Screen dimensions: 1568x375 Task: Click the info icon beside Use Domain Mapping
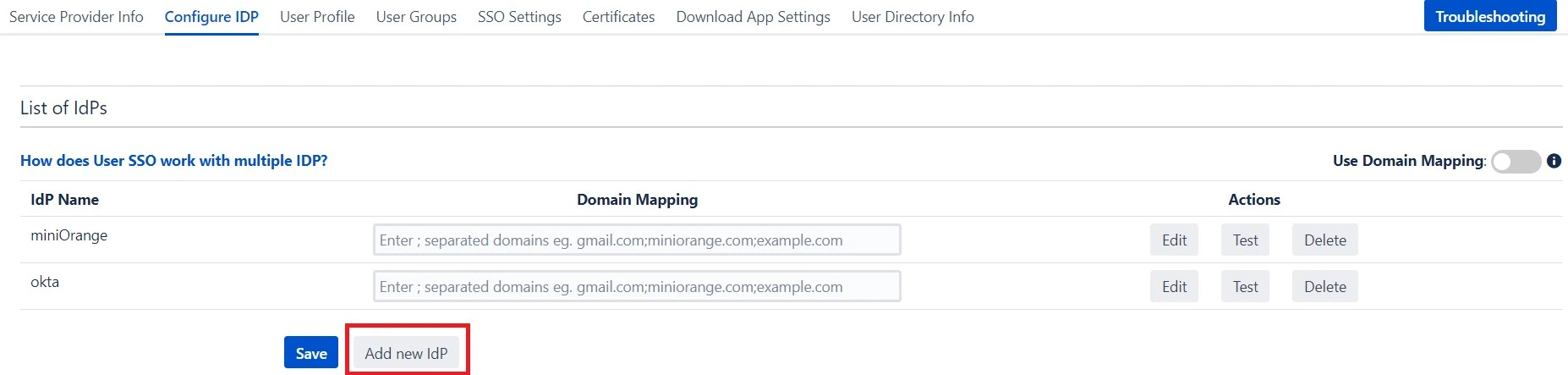(1554, 161)
